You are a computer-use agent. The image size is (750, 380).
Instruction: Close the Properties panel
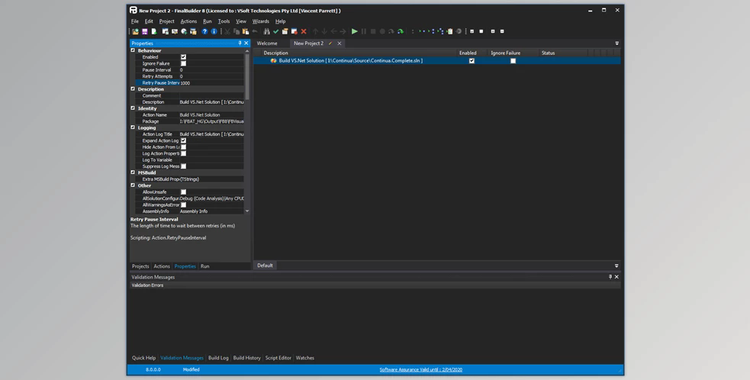click(246, 43)
